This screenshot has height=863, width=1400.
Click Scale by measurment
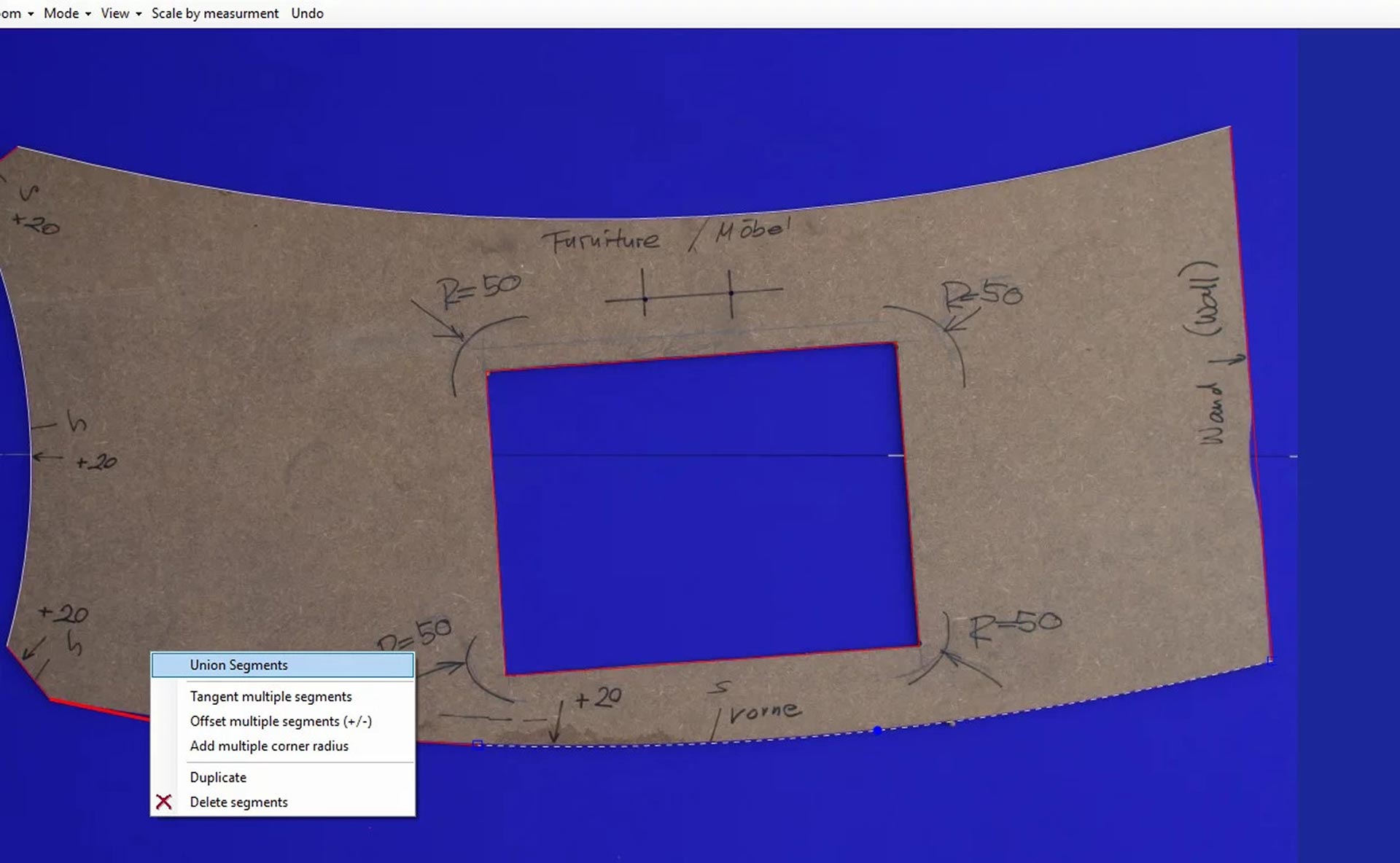(214, 13)
